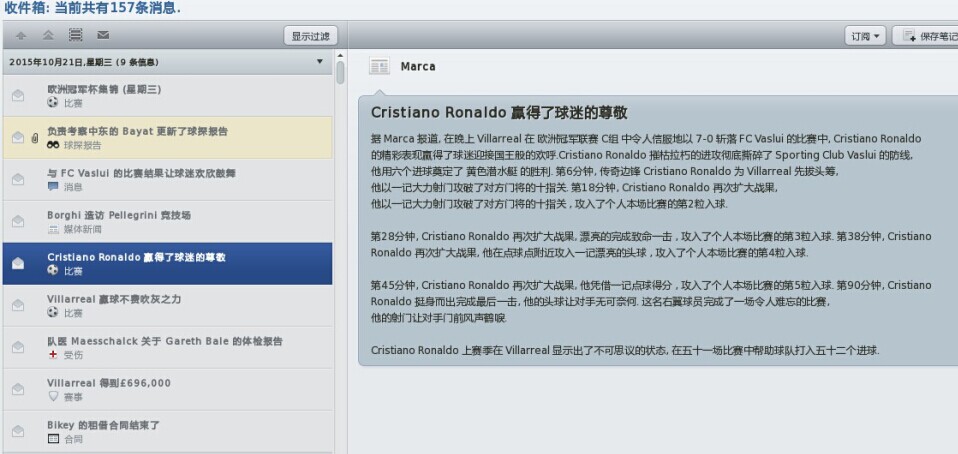958x454 pixels.
Task: Collapse the 2015年10月21日 date group arrow
Action: pos(320,62)
